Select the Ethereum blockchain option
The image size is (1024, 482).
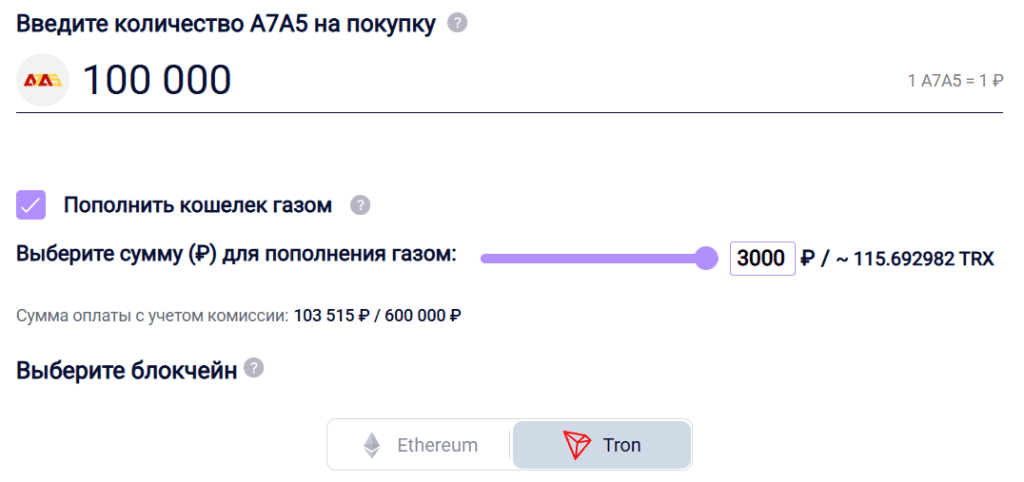coord(420,445)
